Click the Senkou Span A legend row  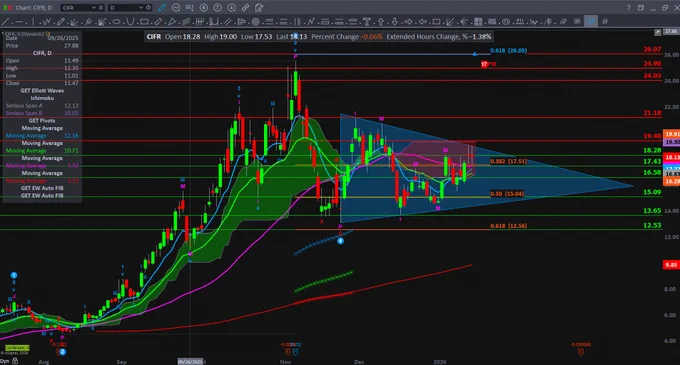tap(42, 105)
